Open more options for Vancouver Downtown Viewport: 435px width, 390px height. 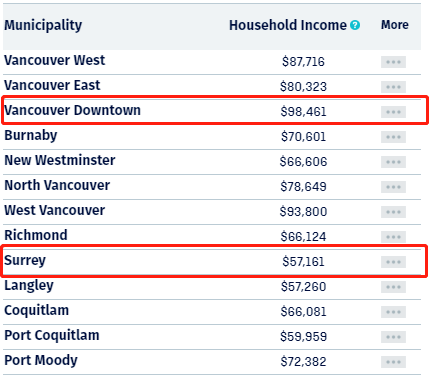pyautogui.click(x=393, y=112)
